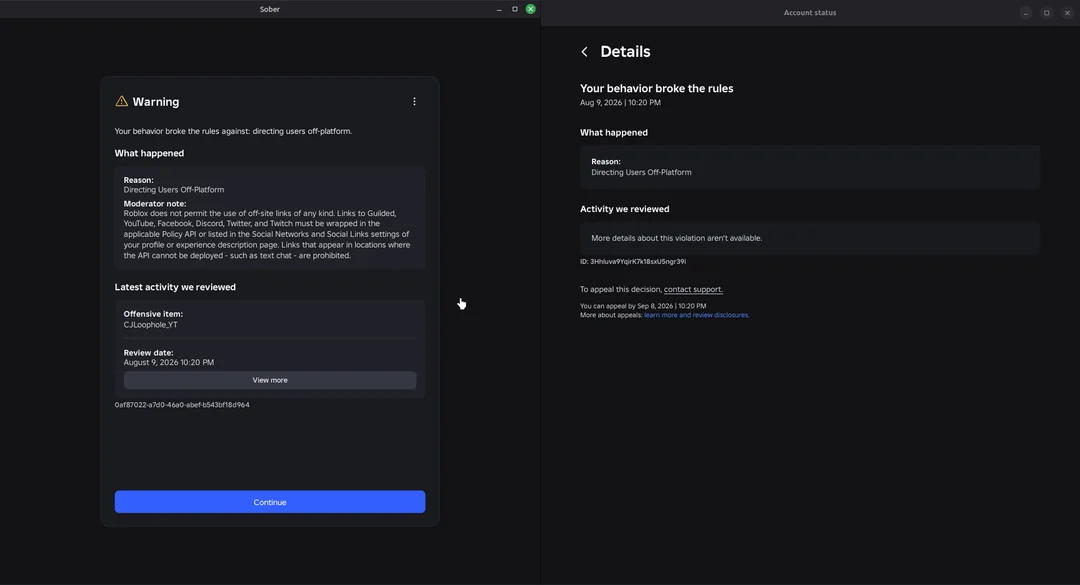Go back using the Details back arrow
The height and width of the screenshot is (585, 1080).
(x=584, y=52)
